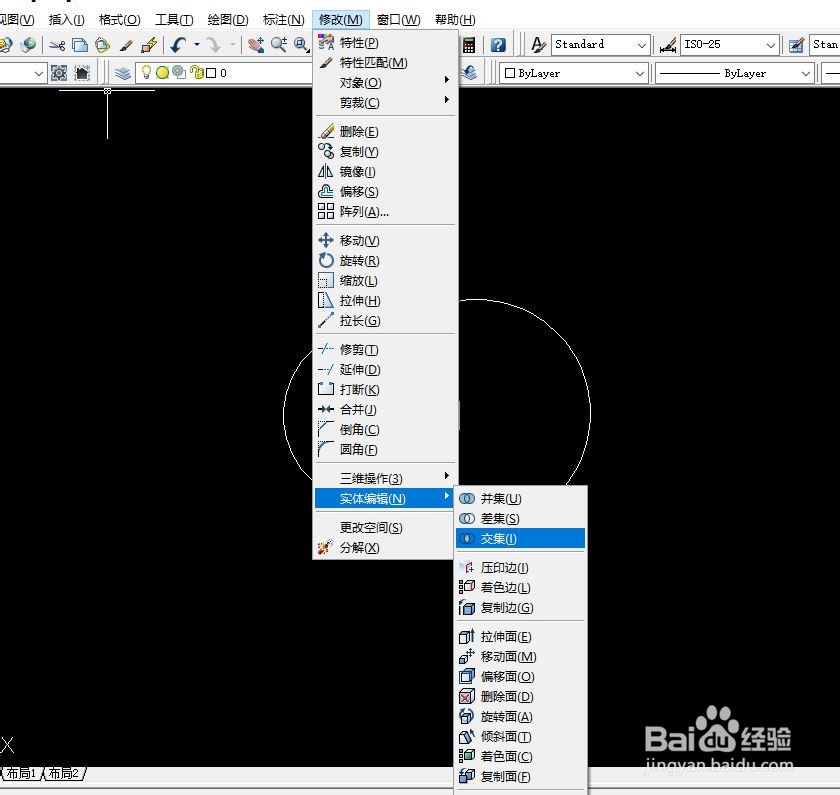This screenshot has height=795, width=840.
Task: Toggle layer 0 freeze sun icon
Action: click(x=162, y=72)
